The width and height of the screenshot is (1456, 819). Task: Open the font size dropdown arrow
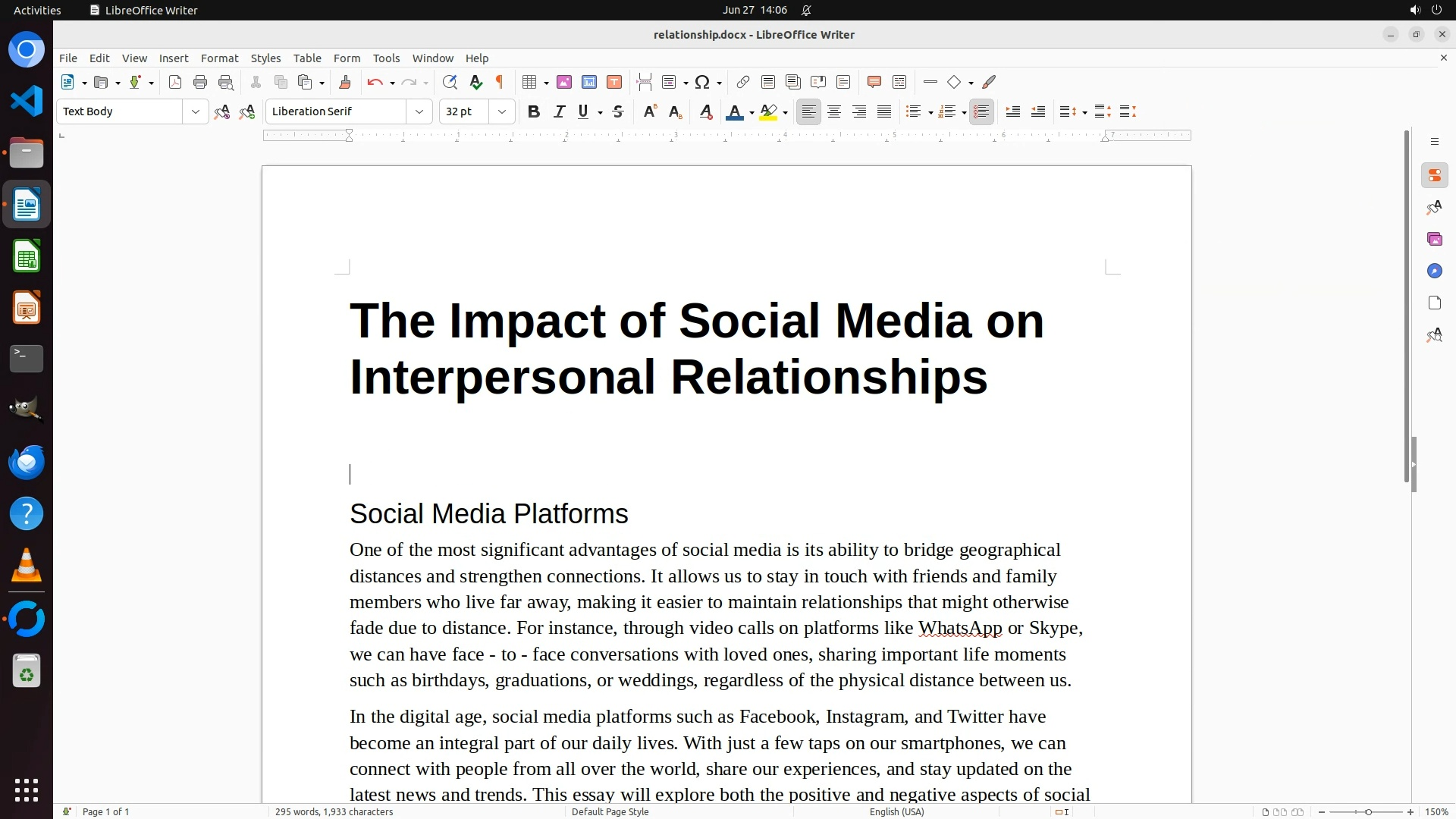501,112
